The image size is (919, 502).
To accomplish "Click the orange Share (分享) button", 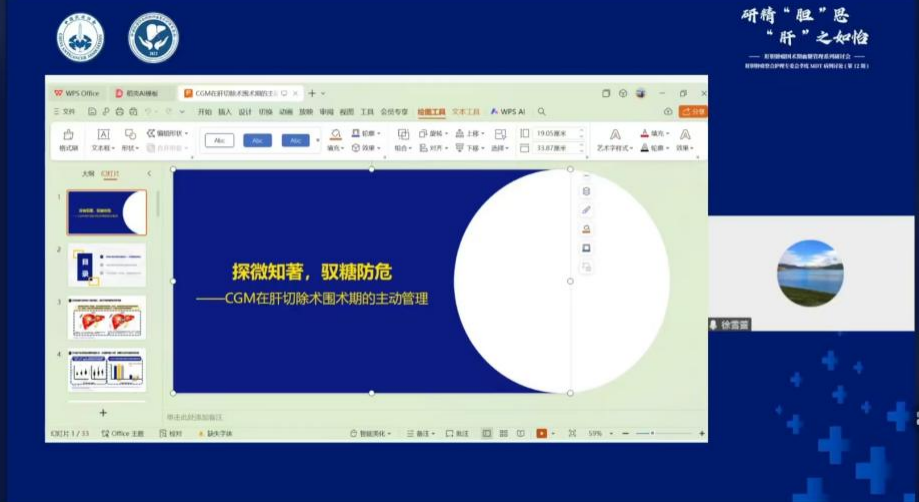I will (693, 111).
